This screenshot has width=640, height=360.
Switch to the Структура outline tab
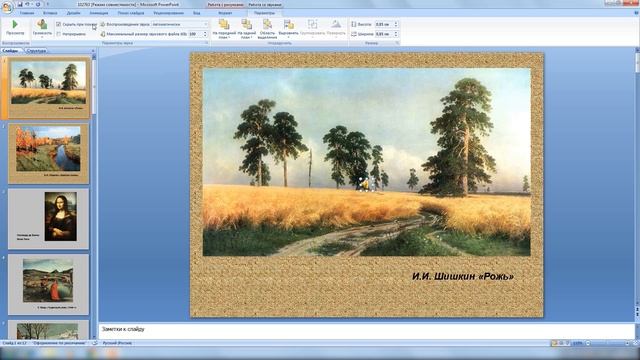point(36,51)
